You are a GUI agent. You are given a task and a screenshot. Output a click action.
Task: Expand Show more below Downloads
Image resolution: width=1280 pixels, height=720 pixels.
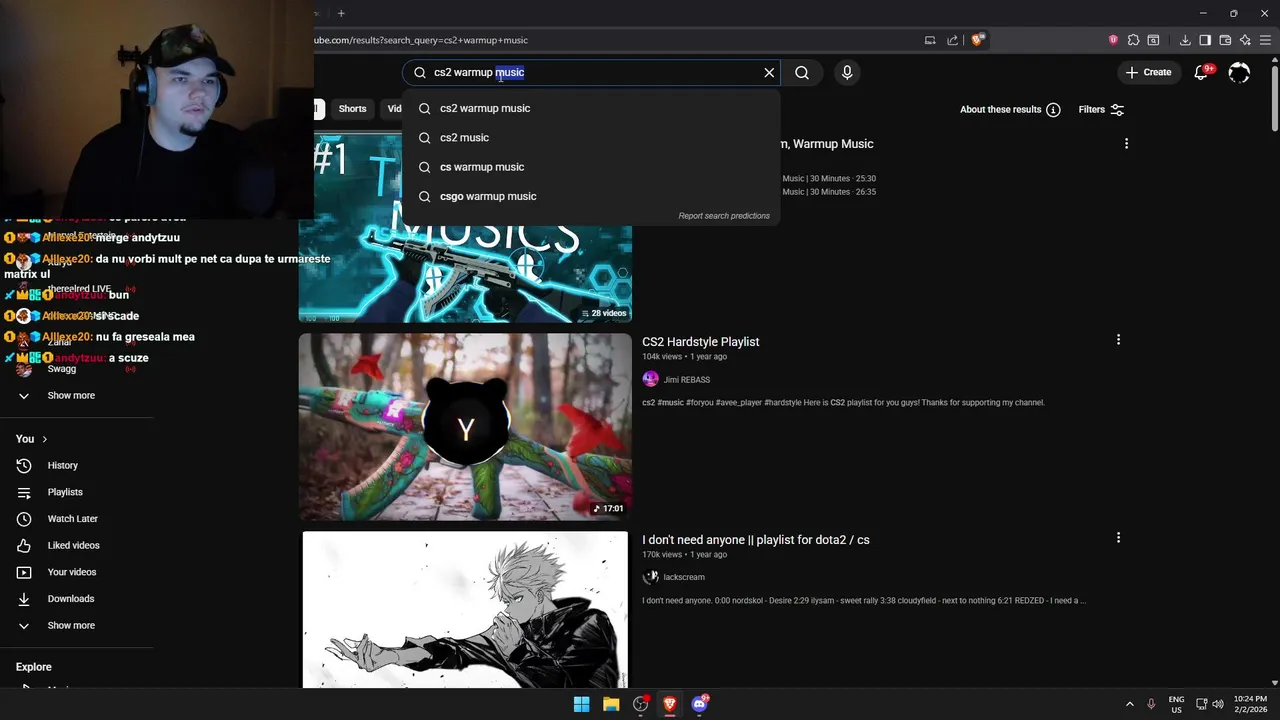coord(71,625)
